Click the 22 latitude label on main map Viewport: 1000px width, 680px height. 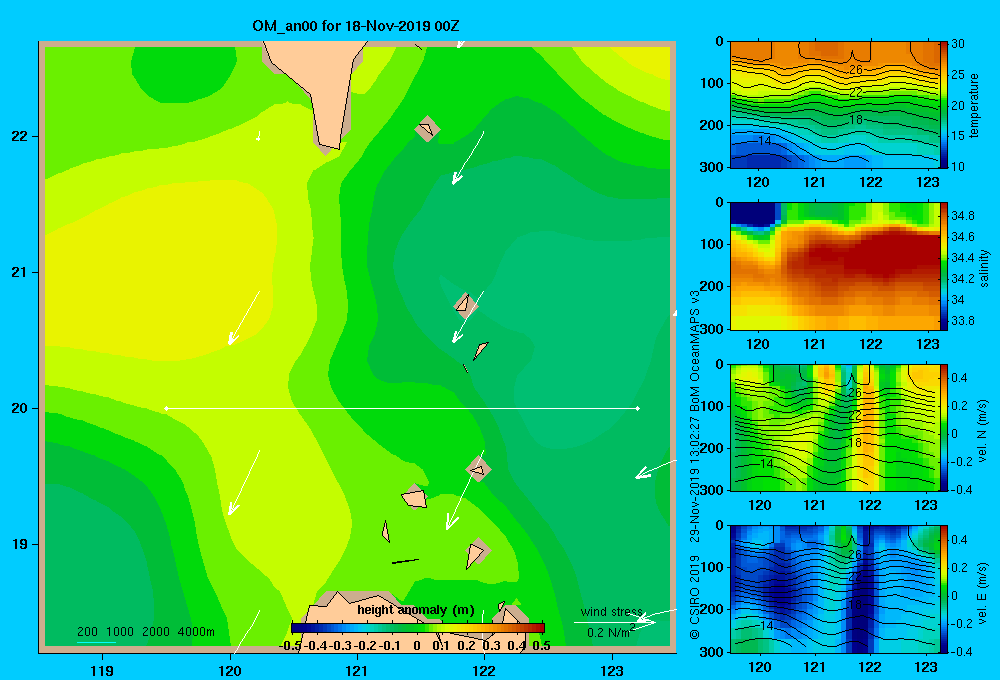(x=20, y=136)
